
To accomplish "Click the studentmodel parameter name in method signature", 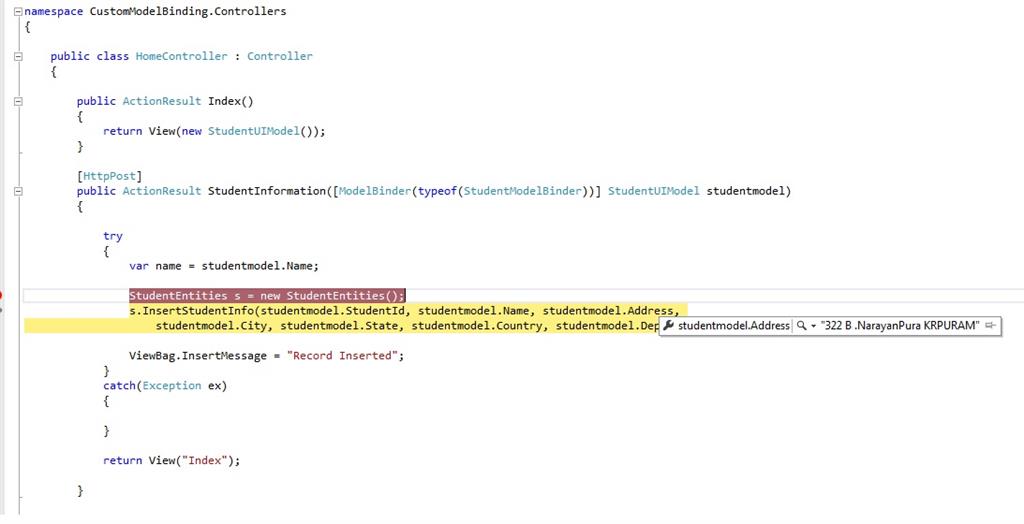I will pos(745,191).
